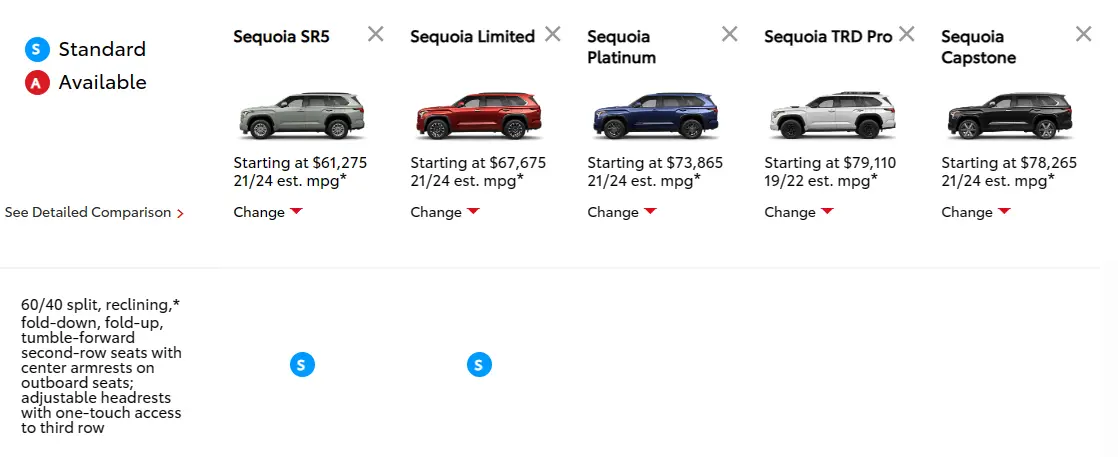The image size is (1118, 457).
Task: Remove Sequoia TRD Pro from comparison
Action: tap(906, 34)
